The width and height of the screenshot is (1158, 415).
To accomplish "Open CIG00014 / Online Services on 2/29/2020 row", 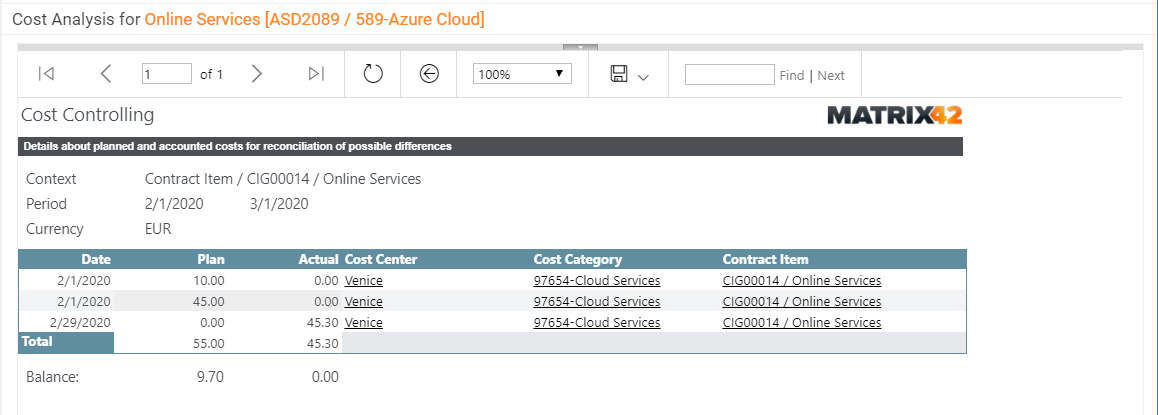I will [802, 323].
